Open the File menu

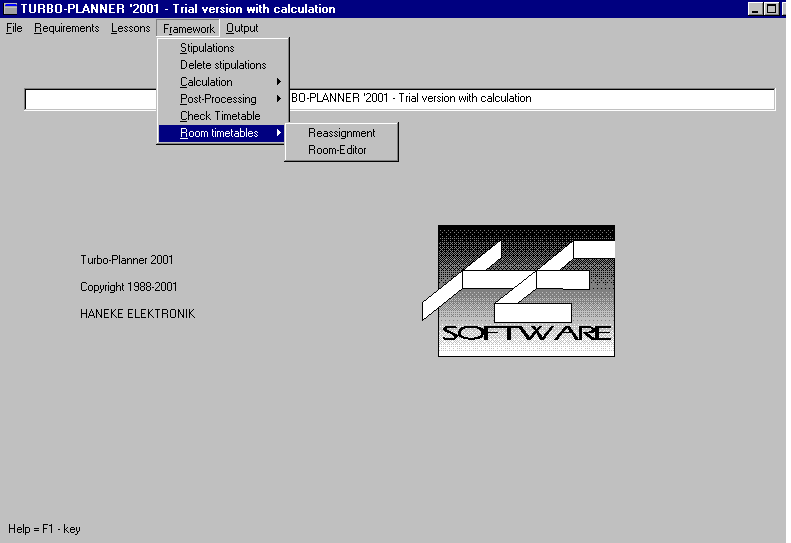click(14, 28)
